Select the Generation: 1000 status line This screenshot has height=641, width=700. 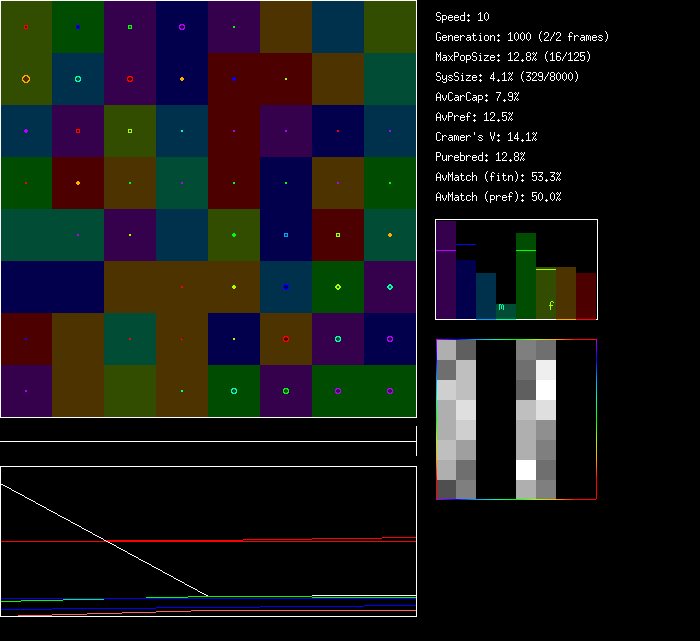click(521, 37)
